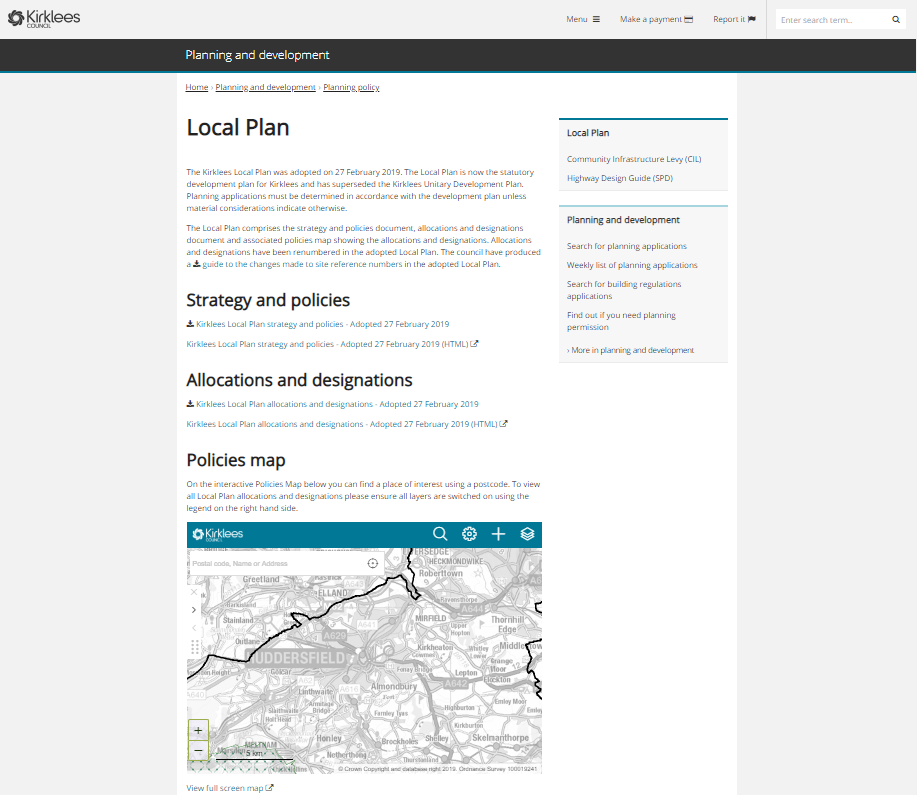Screen dimensions: 917x795
Task: Click the Planning and development banner title
Action: [257, 55]
